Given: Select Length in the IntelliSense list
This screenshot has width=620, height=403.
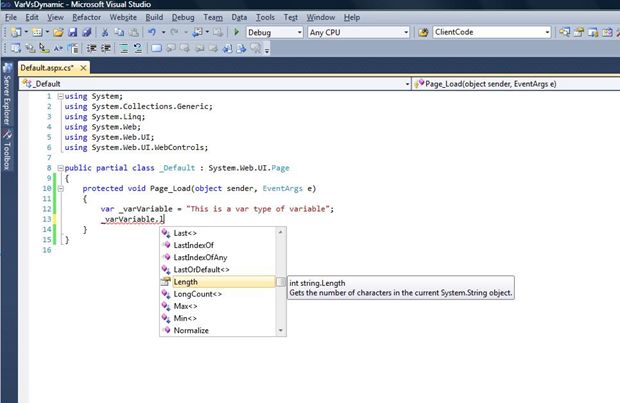Looking at the screenshot, I should click(x=186, y=282).
